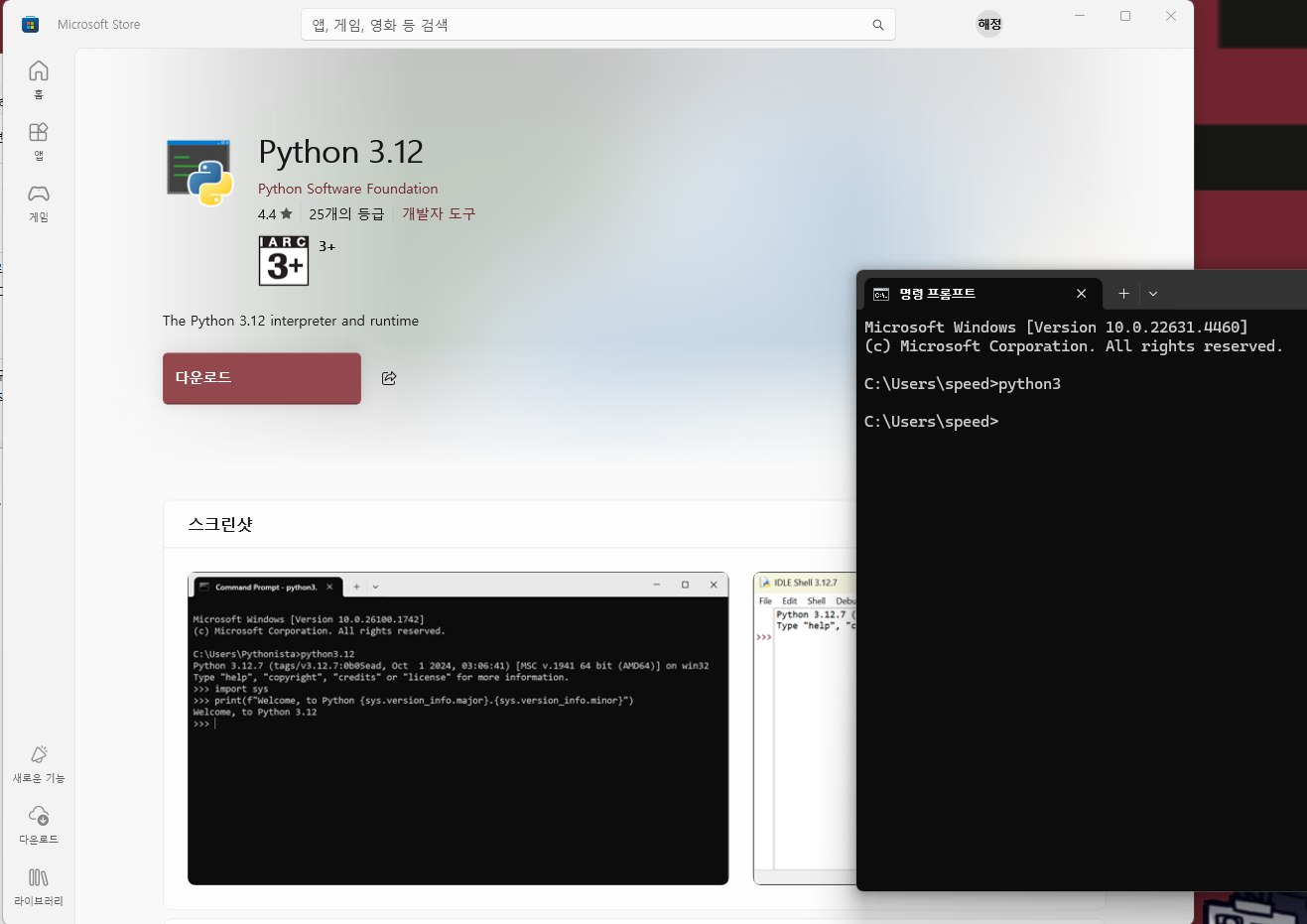Click the search magnifier icon

(877, 25)
